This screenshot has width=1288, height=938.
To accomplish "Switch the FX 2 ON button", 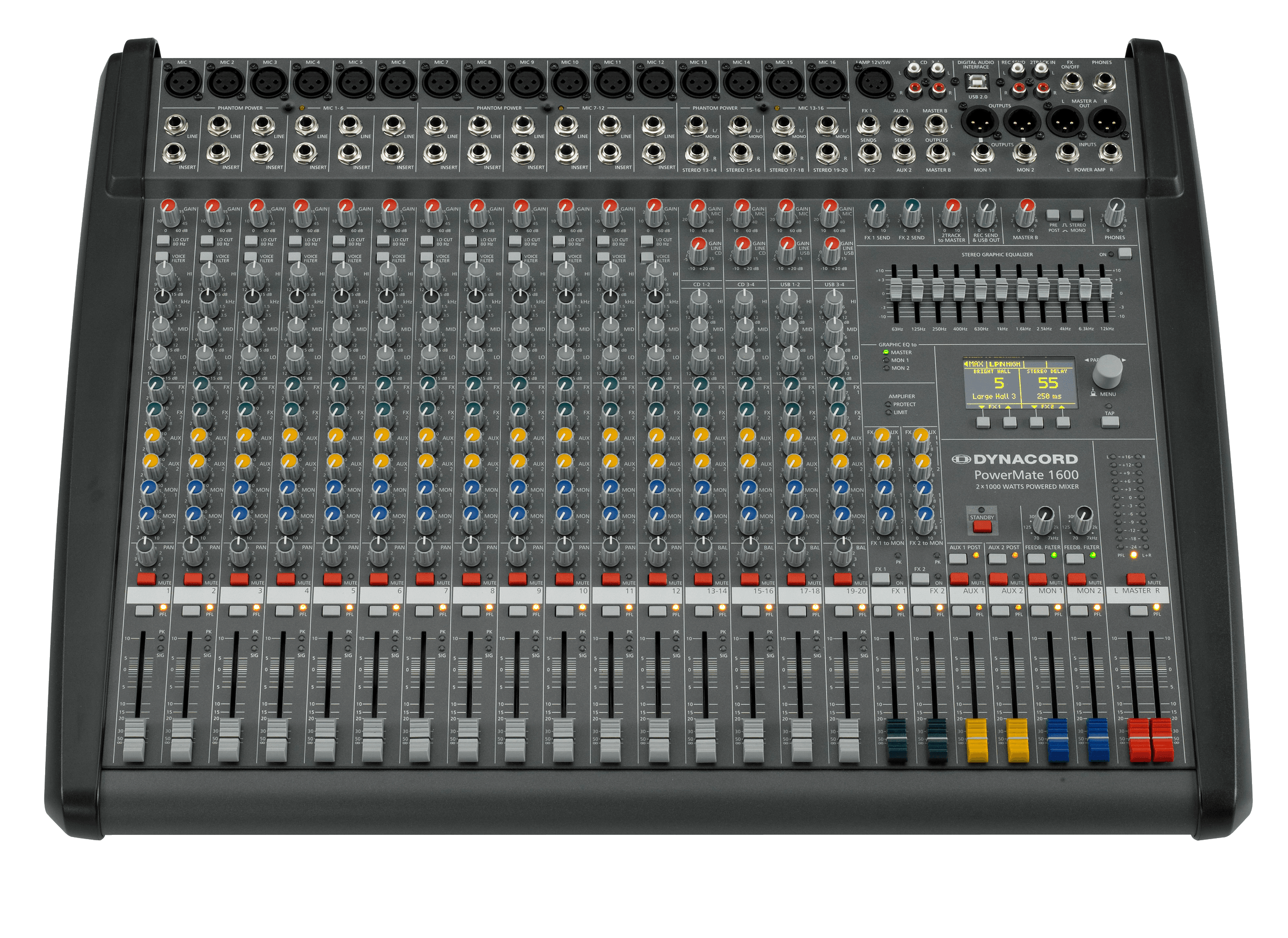I will point(920,579).
